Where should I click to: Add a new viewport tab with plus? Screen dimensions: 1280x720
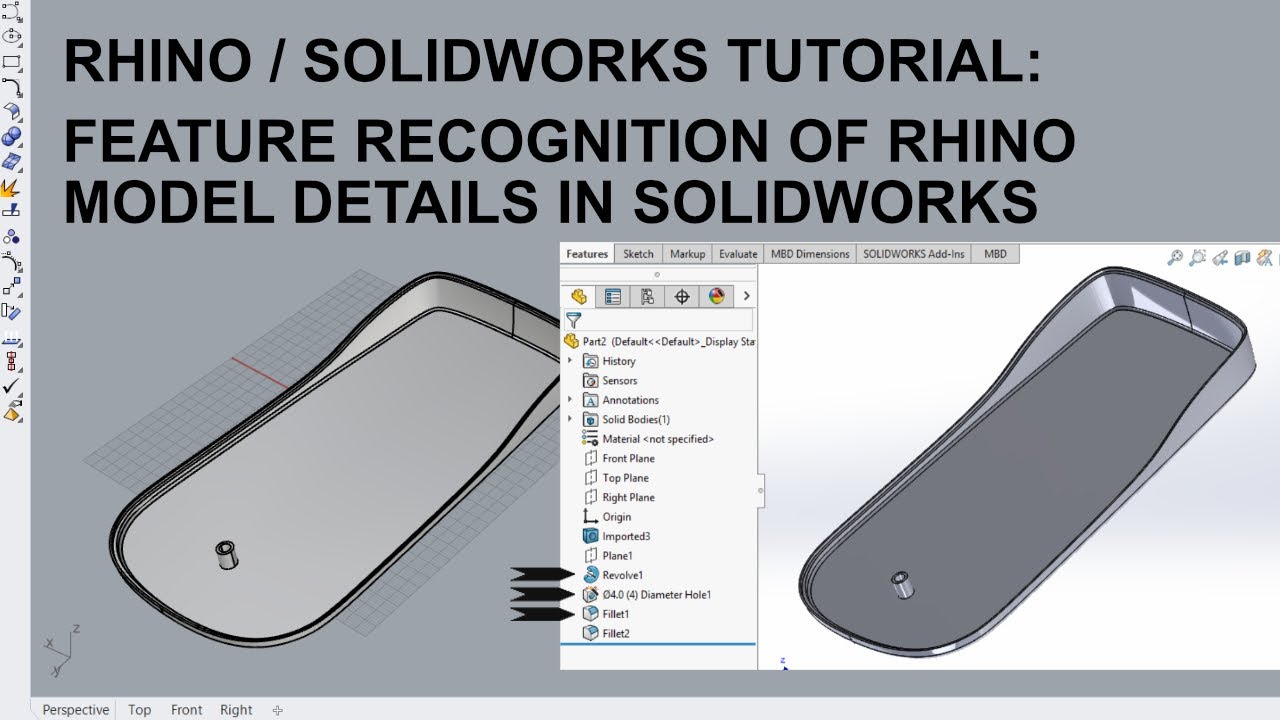pos(278,710)
